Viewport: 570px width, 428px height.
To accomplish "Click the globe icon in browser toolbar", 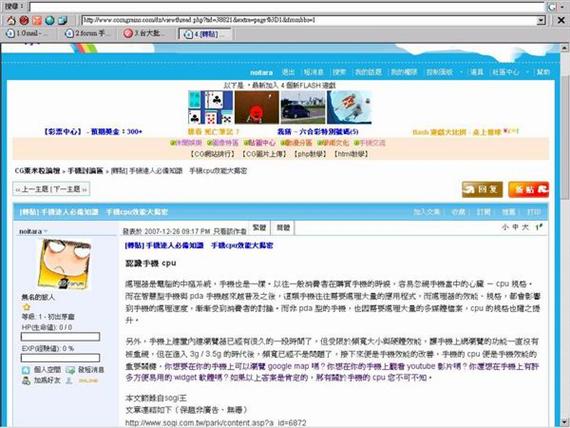I will click(50, 20).
